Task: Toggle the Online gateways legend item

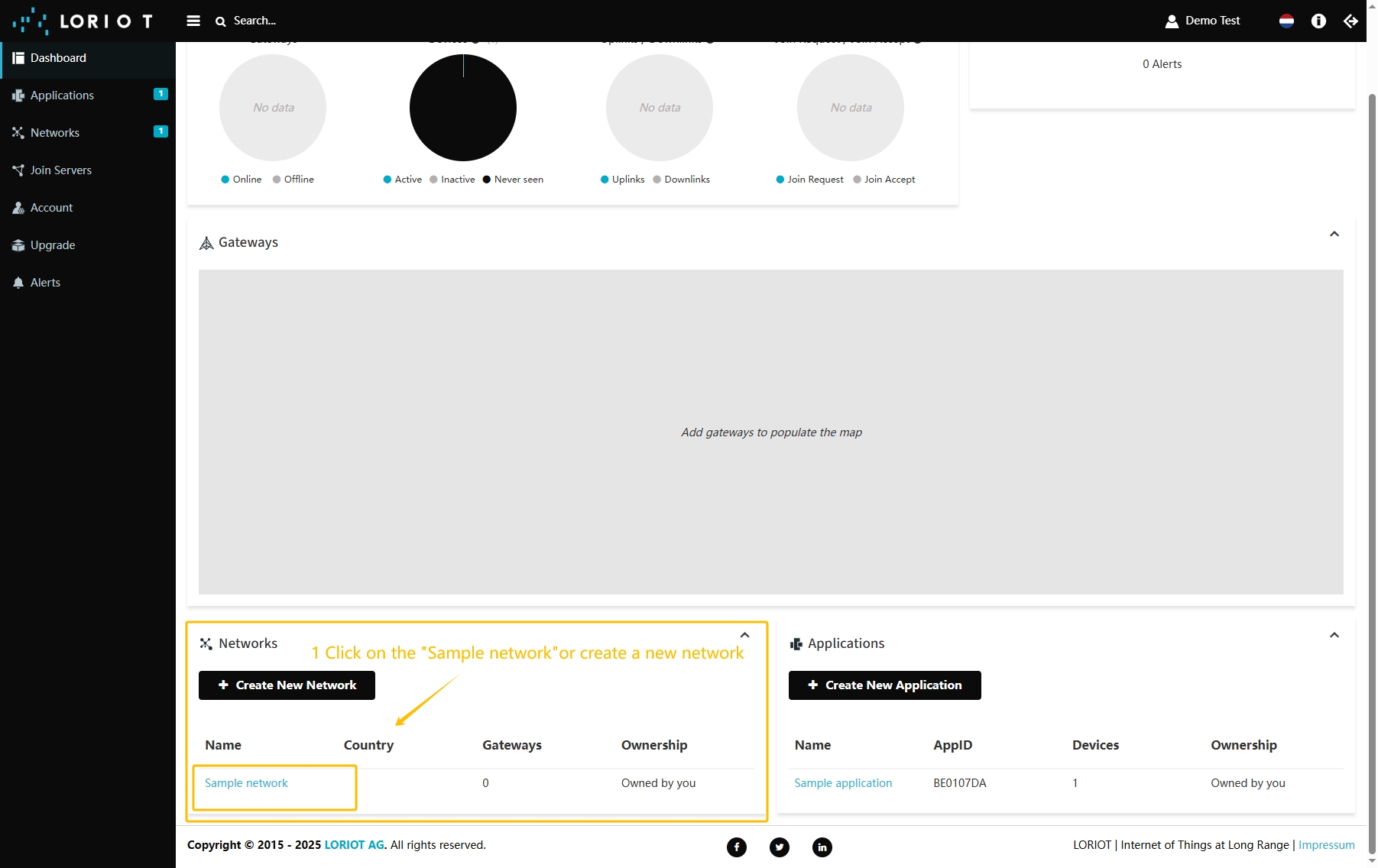Action: coord(241,180)
